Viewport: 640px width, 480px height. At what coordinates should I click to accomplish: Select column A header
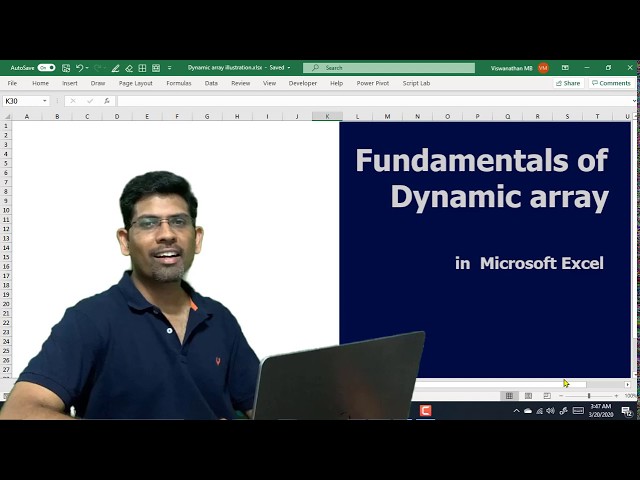click(27, 117)
